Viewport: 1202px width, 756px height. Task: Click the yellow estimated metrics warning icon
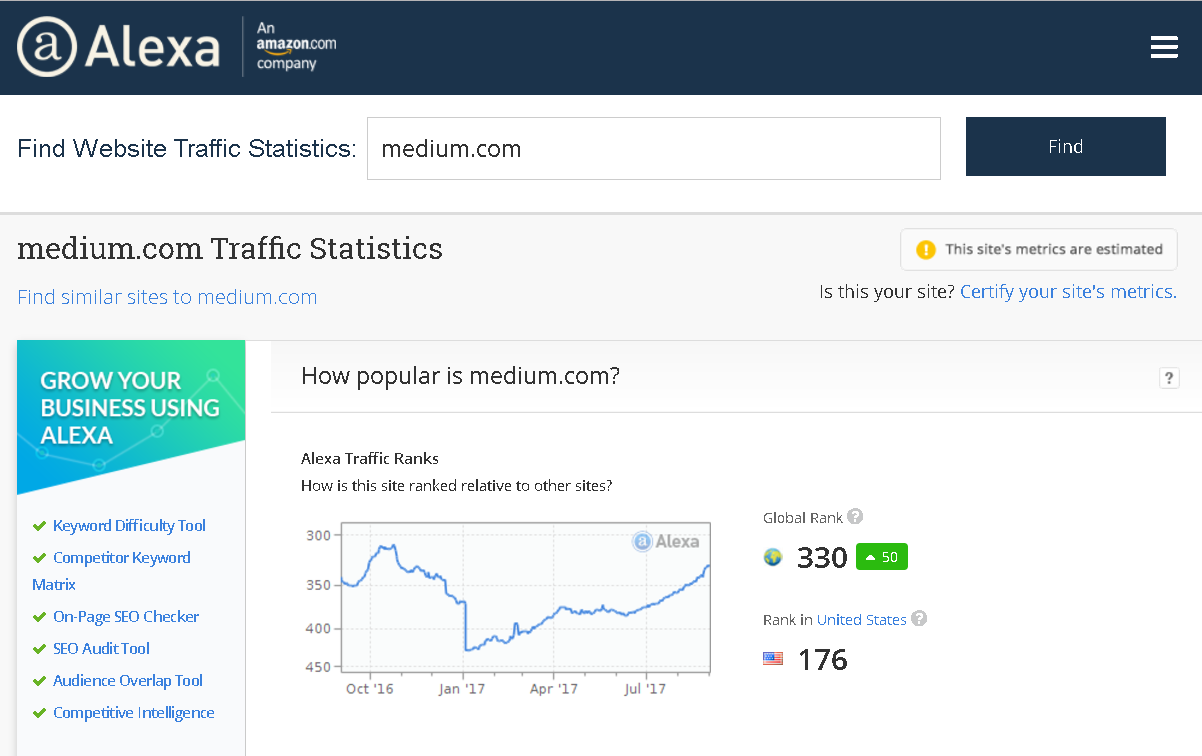coord(926,249)
